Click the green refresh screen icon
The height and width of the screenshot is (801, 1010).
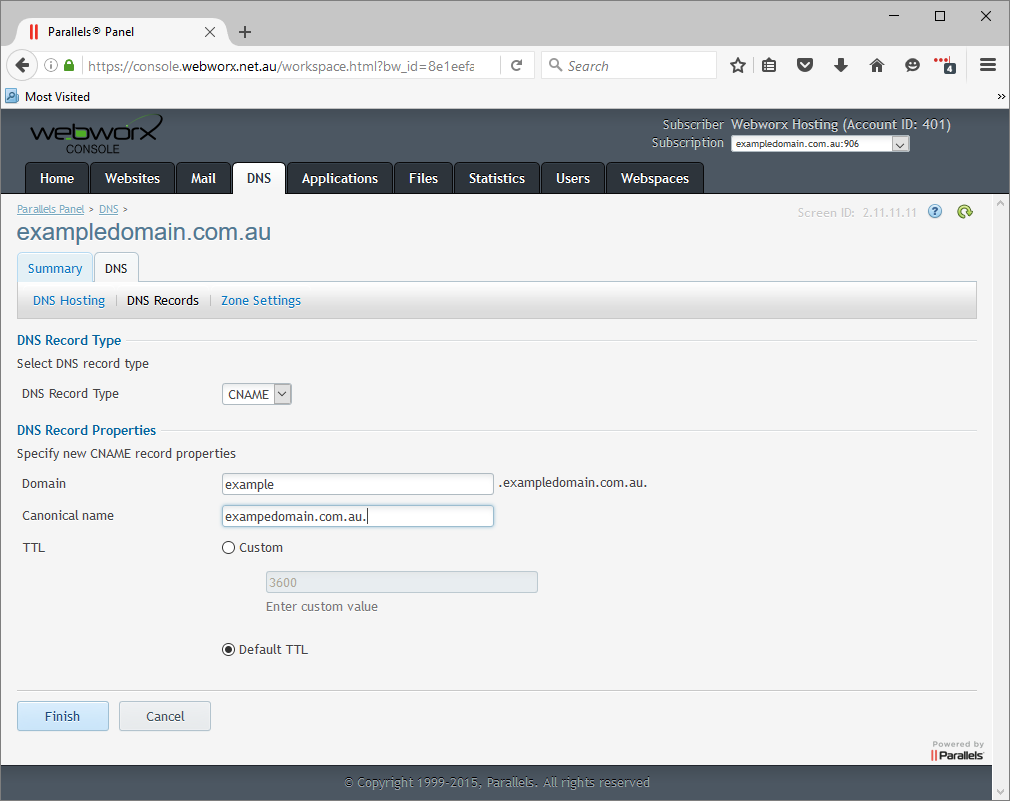point(965,211)
